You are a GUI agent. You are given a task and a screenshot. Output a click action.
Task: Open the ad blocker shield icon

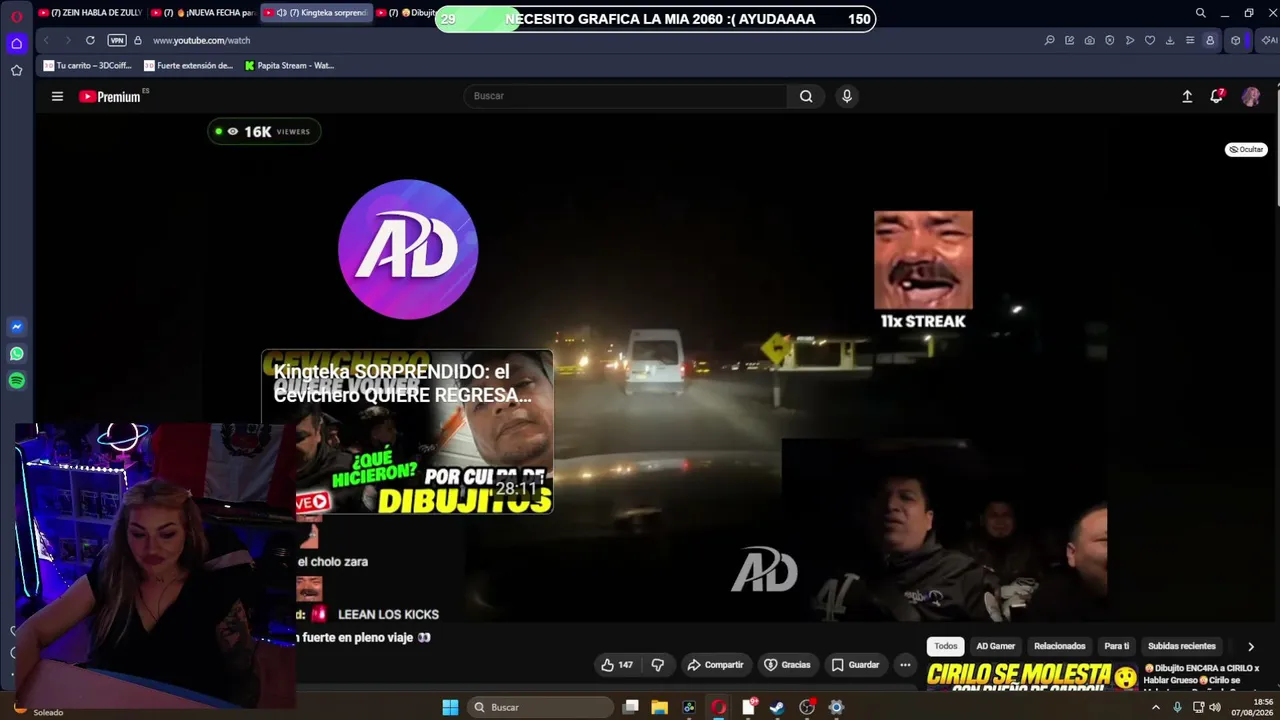click(1109, 40)
